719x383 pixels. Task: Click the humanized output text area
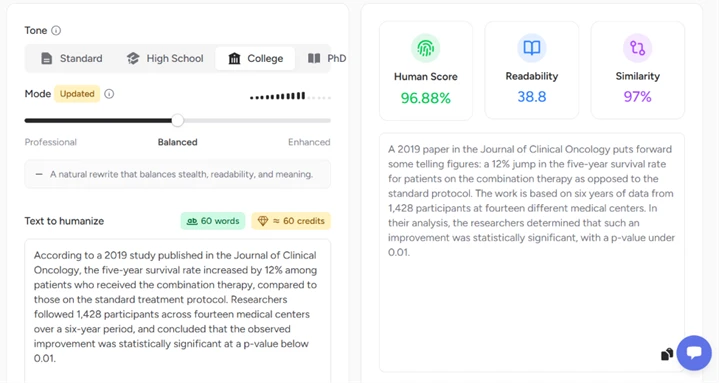coord(532,252)
